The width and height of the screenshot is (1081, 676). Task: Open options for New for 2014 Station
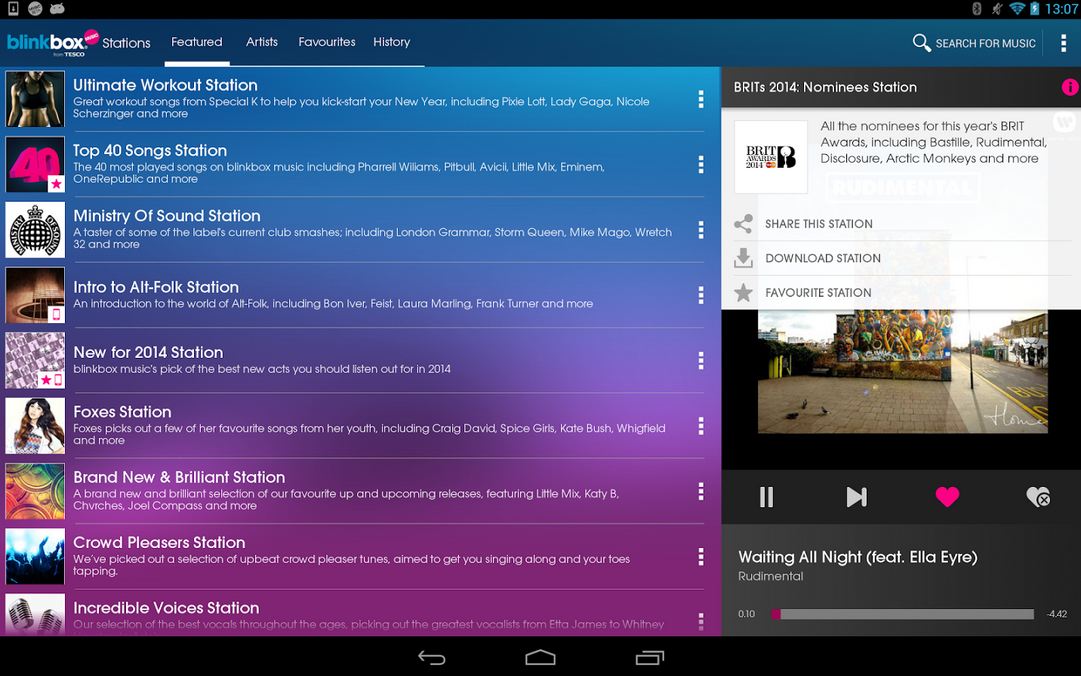(700, 360)
